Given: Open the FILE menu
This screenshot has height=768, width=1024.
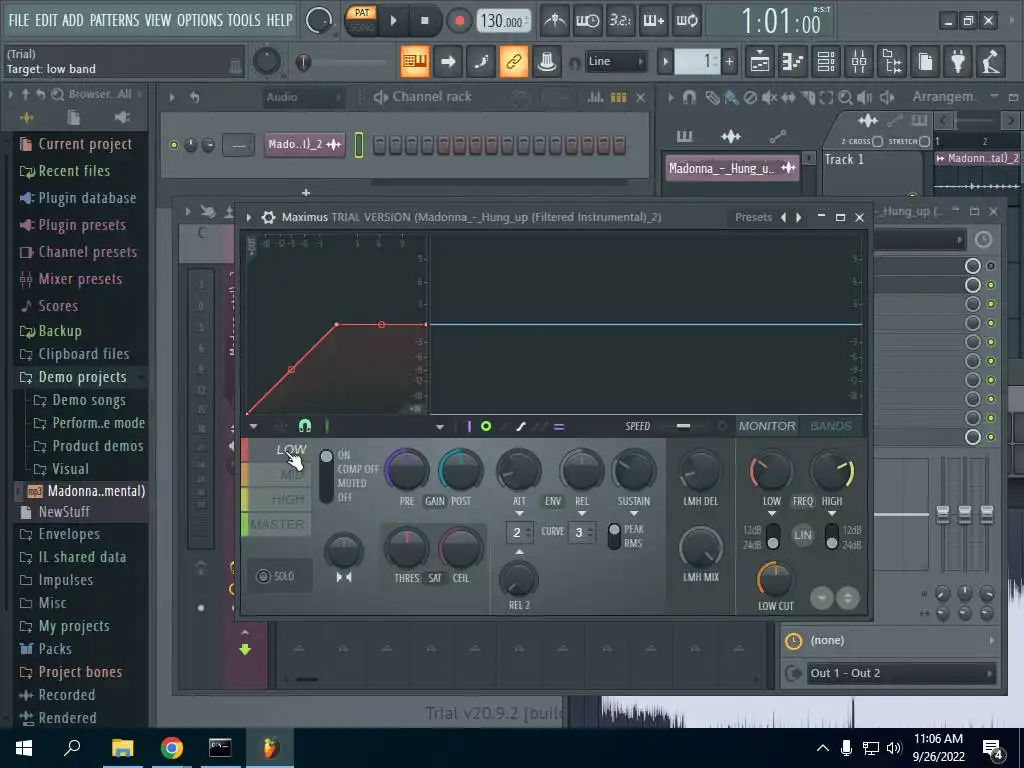Looking at the screenshot, I should [18, 20].
